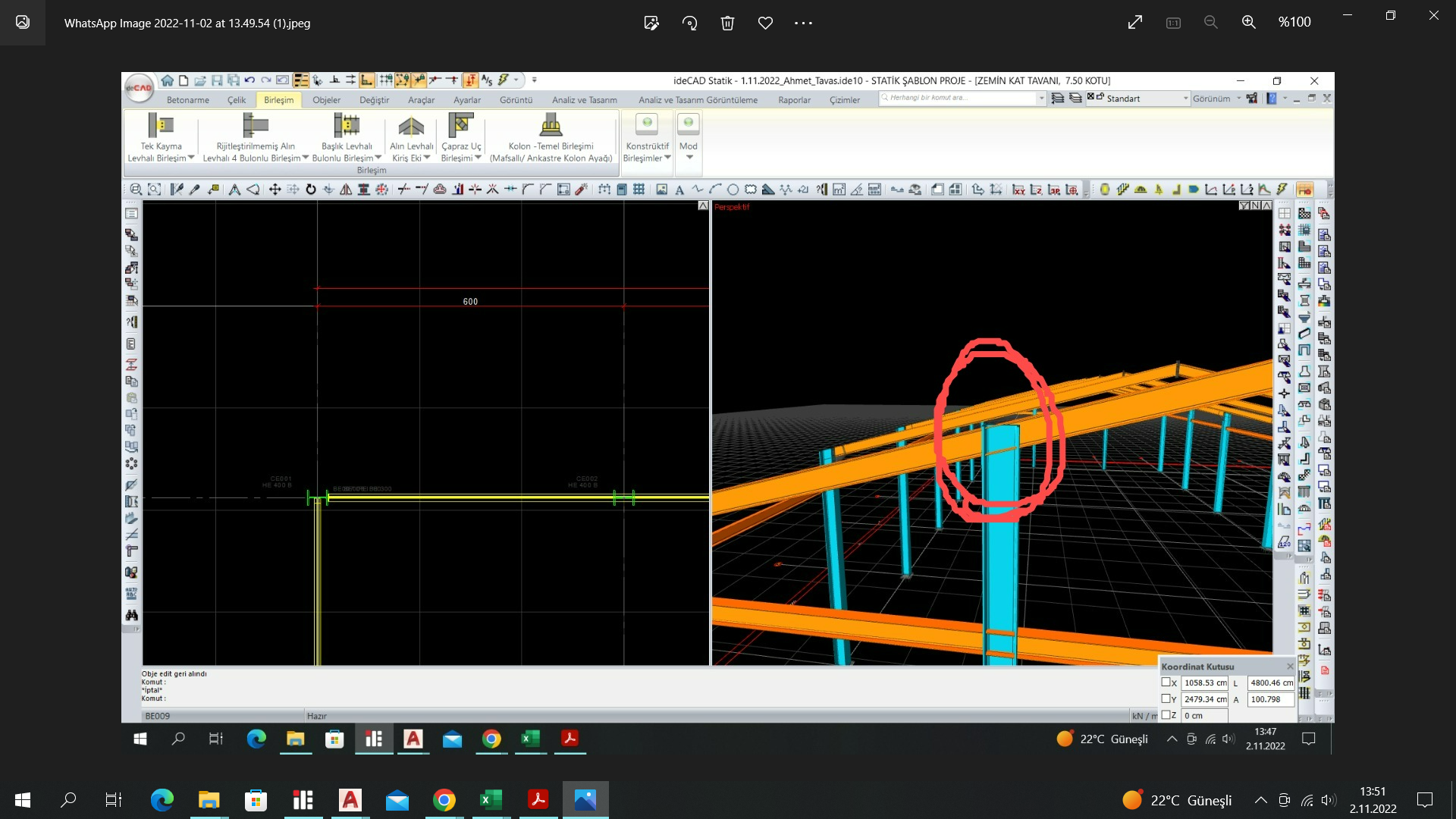This screenshot has width=1456, height=819.
Task: Toggle the N button in Perspektif view corner
Action: click(1255, 206)
